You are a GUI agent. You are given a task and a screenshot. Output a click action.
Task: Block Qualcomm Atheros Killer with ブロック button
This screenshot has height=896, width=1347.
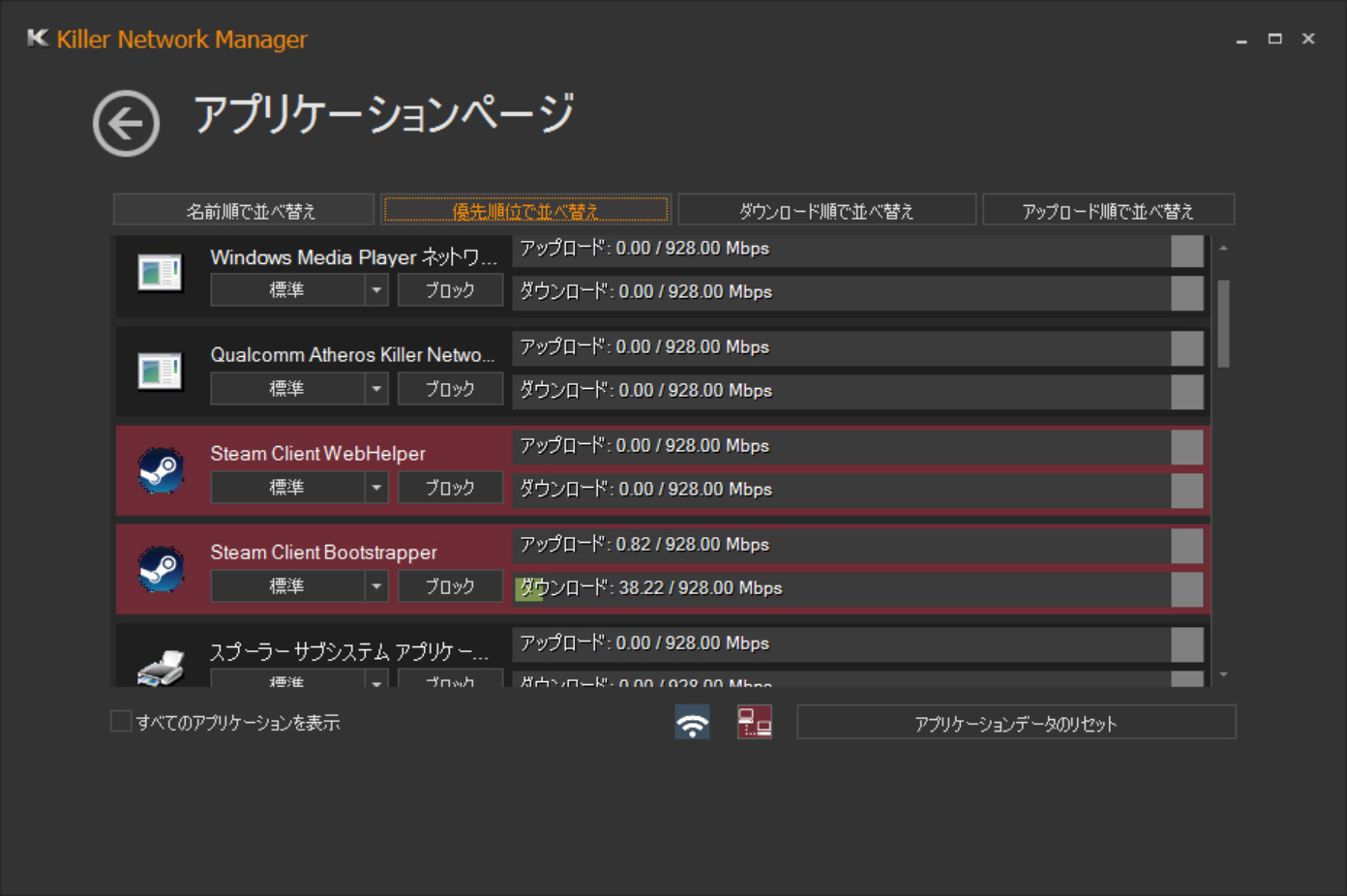[450, 388]
